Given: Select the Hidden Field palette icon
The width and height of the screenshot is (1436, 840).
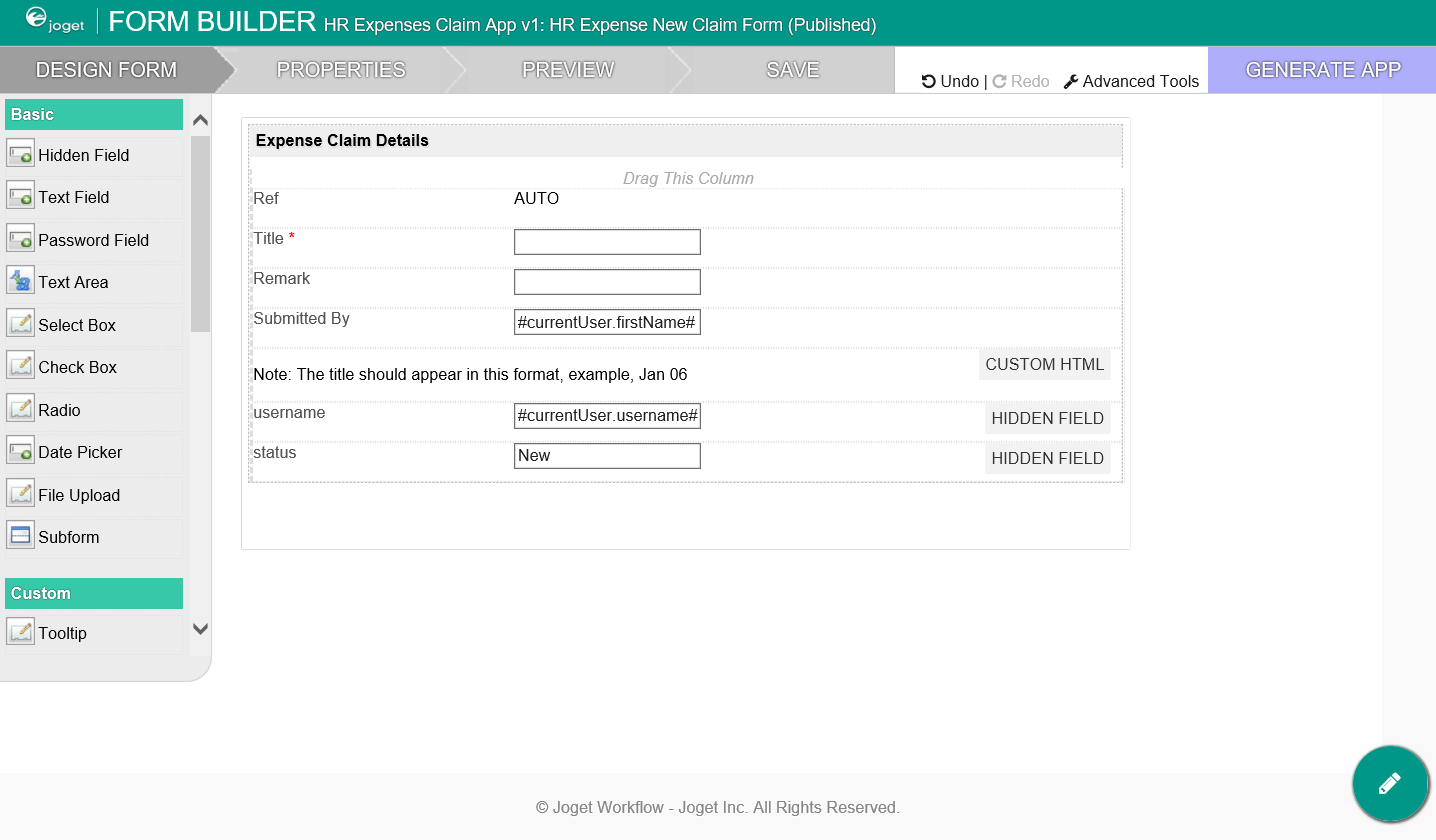Looking at the screenshot, I should 20,154.
